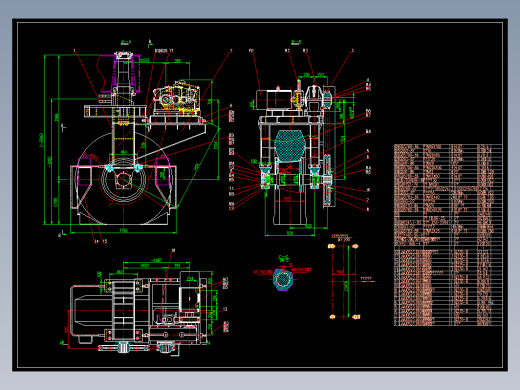The width and height of the screenshot is (520, 390).
Task: Select the balloon number 15 callout
Action: (x=104, y=241)
